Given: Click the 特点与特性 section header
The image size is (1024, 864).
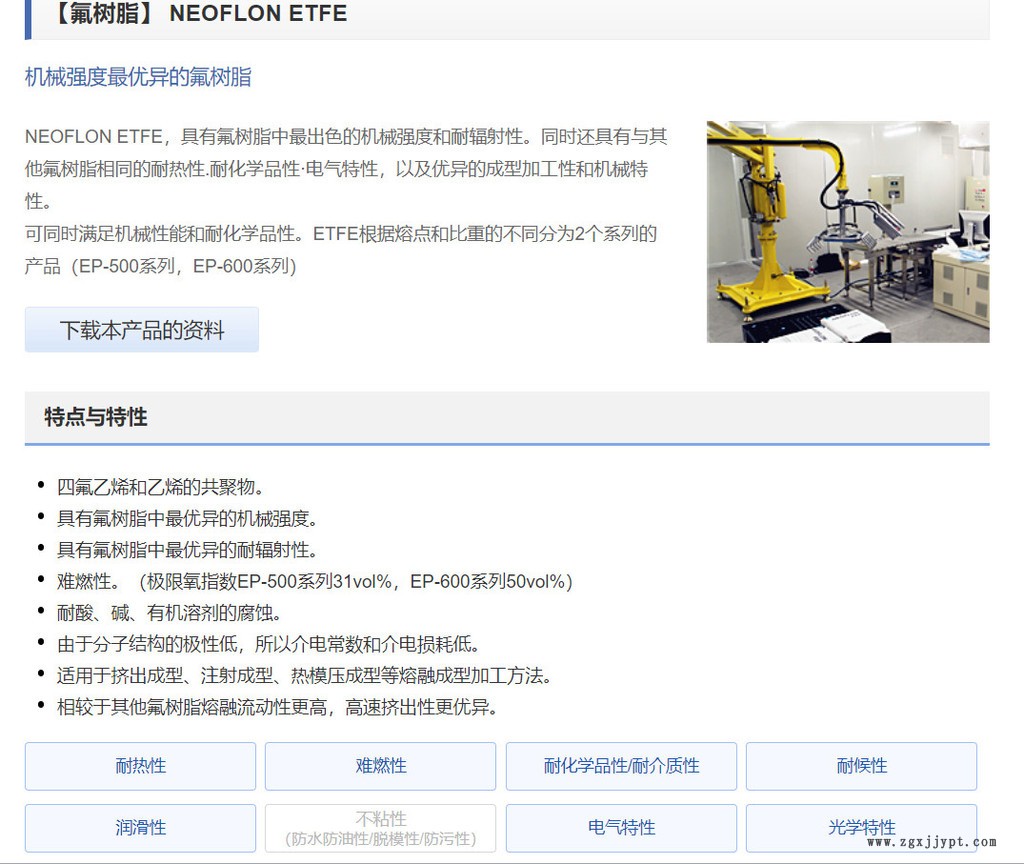Looking at the screenshot, I should [96, 417].
